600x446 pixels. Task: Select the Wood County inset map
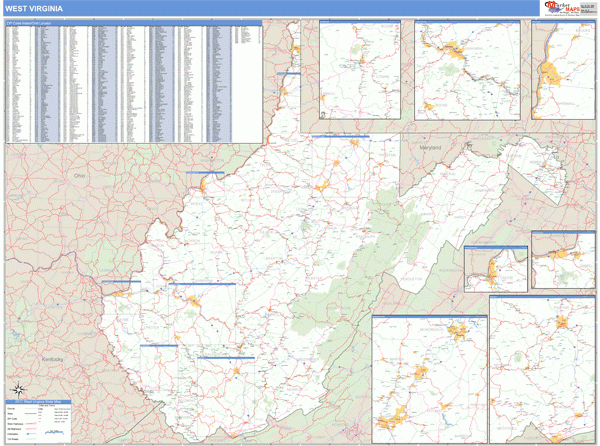pyautogui.click(x=496, y=269)
